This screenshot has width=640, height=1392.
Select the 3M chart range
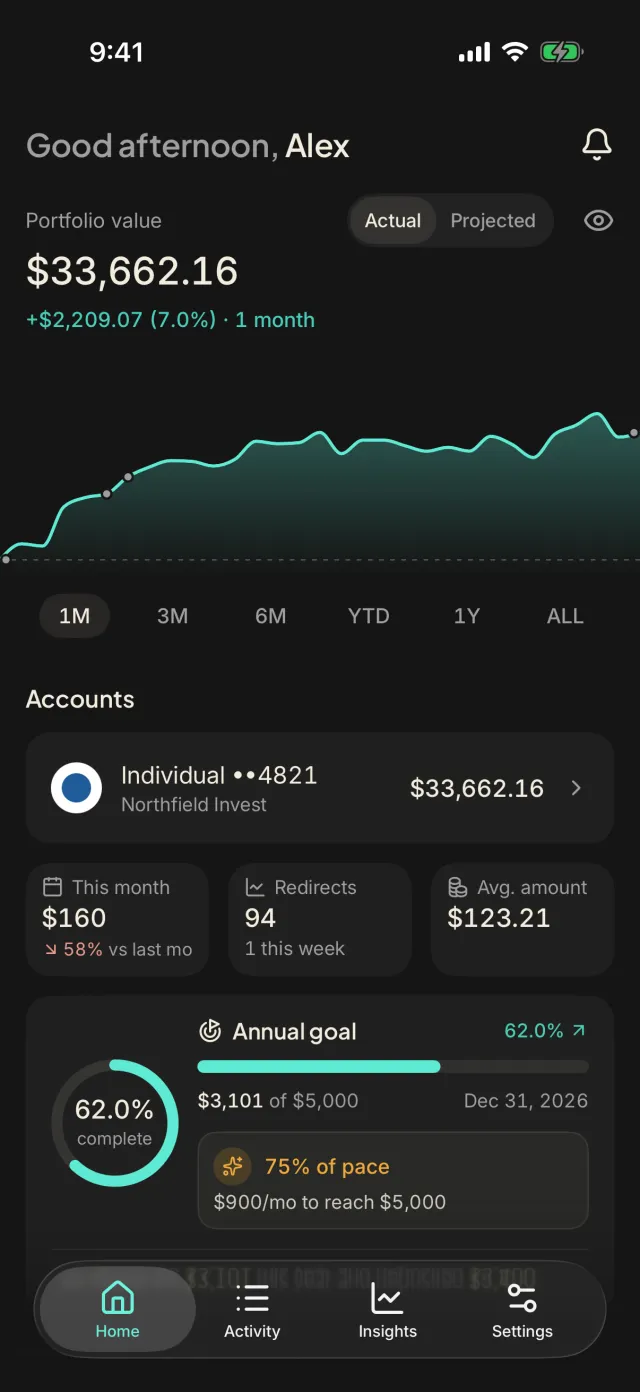pos(173,616)
